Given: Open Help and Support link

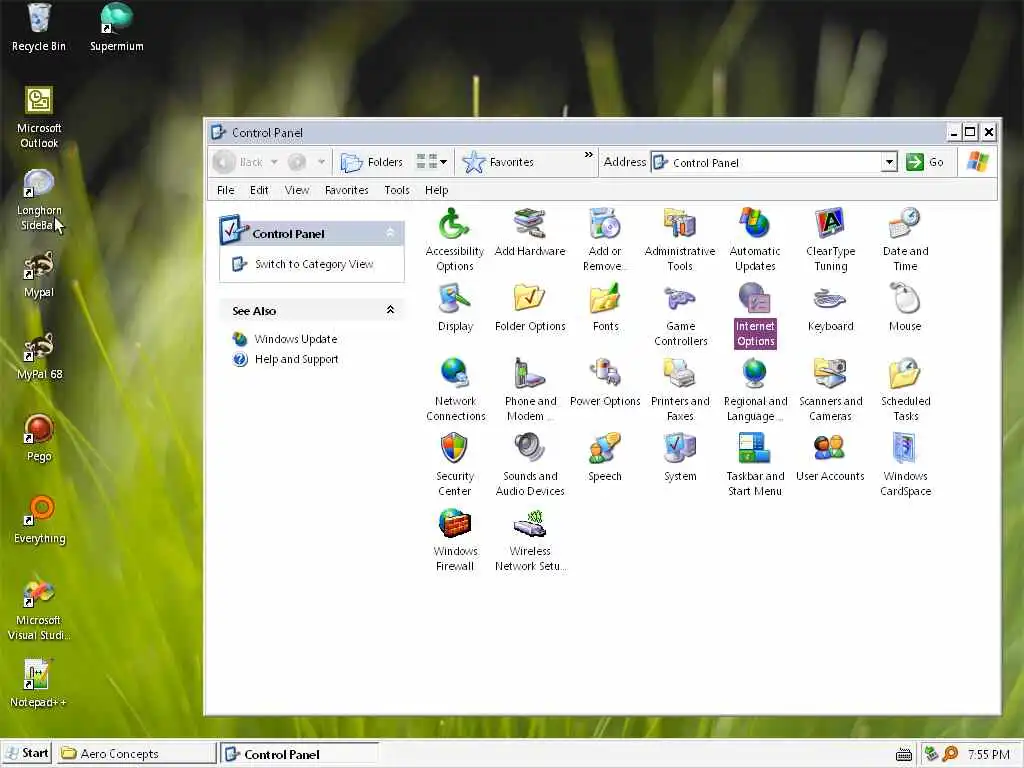Looking at the screenshot, I should pos(296,359).
